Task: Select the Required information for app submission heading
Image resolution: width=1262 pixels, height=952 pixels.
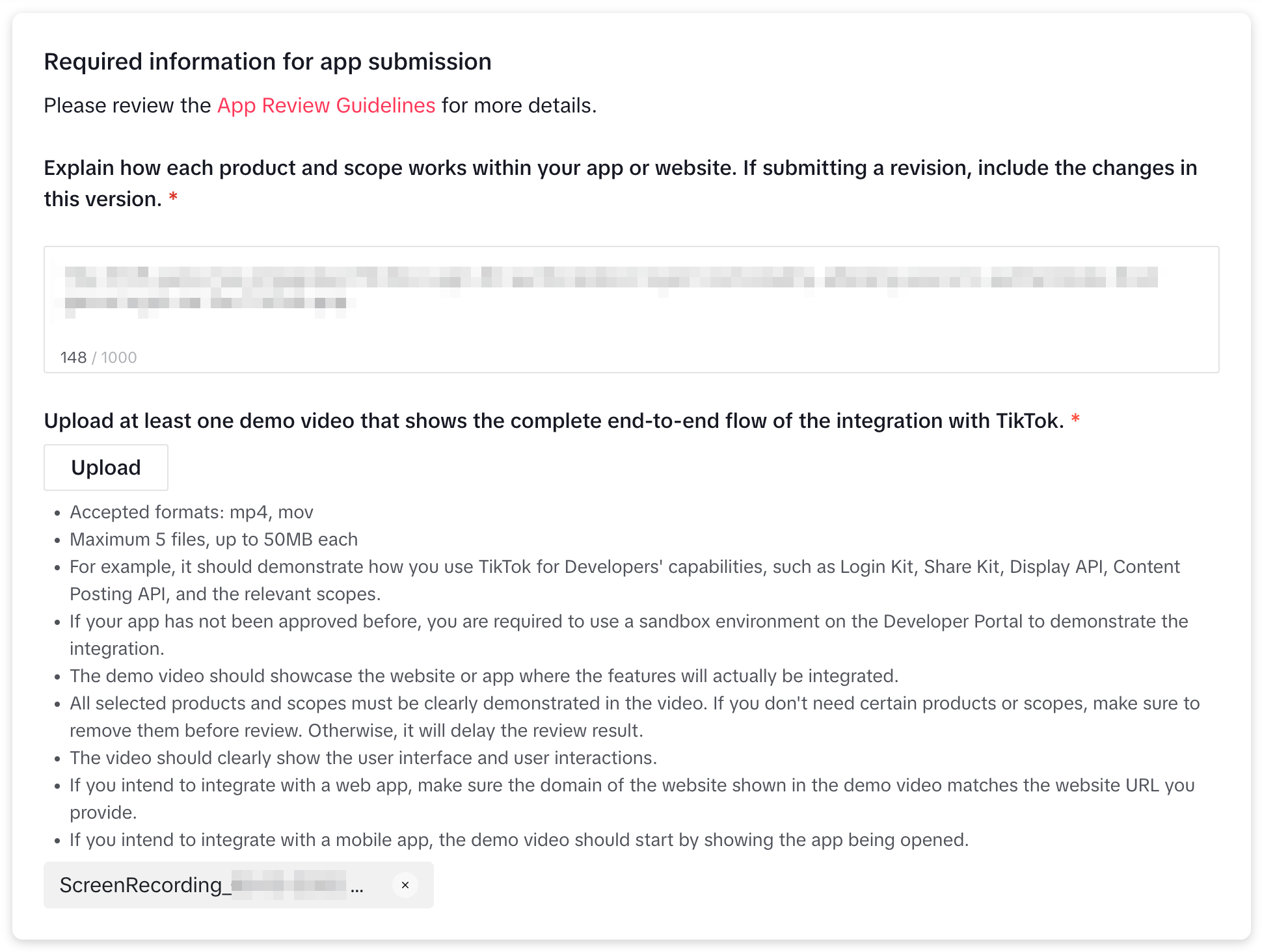Action: click(267, 61)
